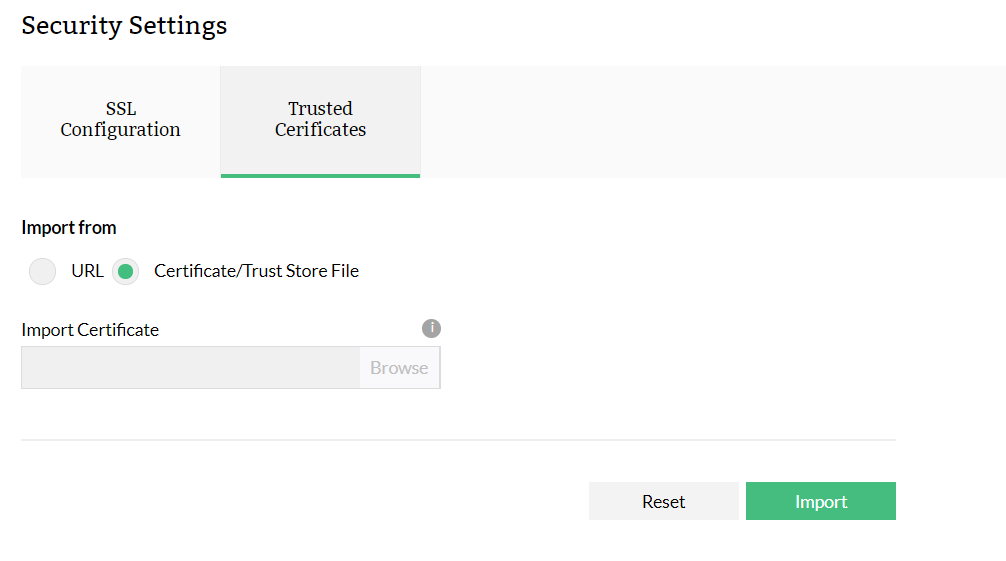Click the Import Certificate field label
1006x561 pixels.
pyautogui.click(x=90, y=330)
